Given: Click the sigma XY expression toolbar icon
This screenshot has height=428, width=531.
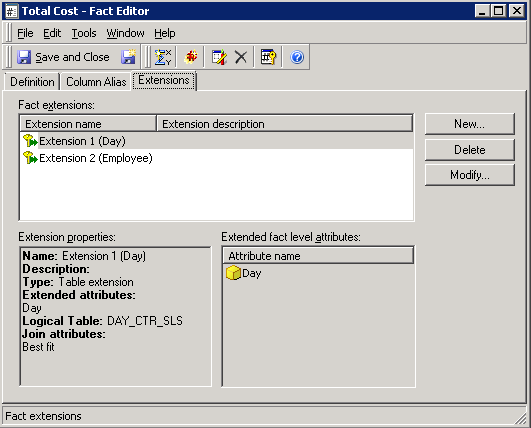Looking at the screenshot, I should [x=163, y=57].
